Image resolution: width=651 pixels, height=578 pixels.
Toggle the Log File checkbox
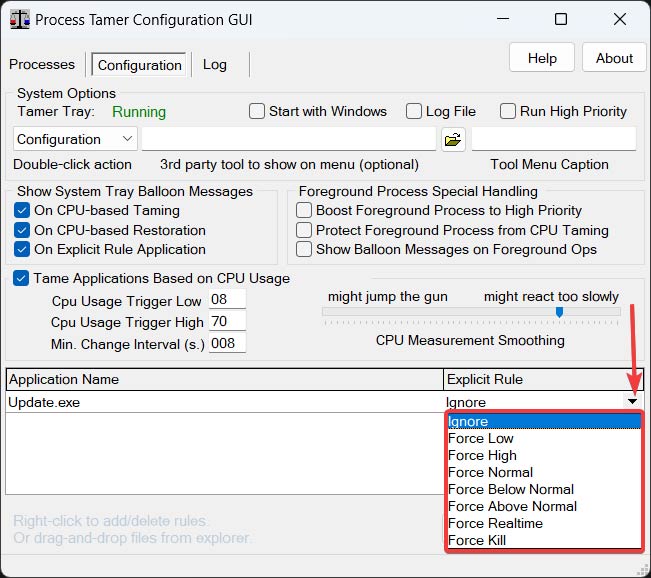pyautogui.click(x=414, y=112)
